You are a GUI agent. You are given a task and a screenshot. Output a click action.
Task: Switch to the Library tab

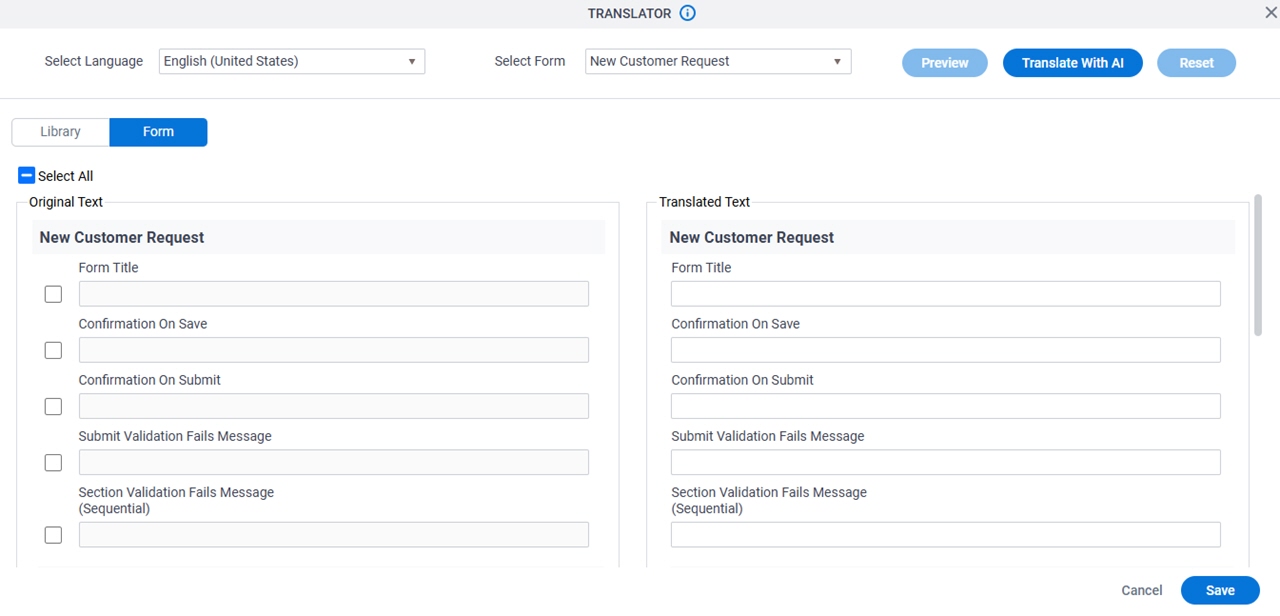pyautogui.click(x=61, y=132)
